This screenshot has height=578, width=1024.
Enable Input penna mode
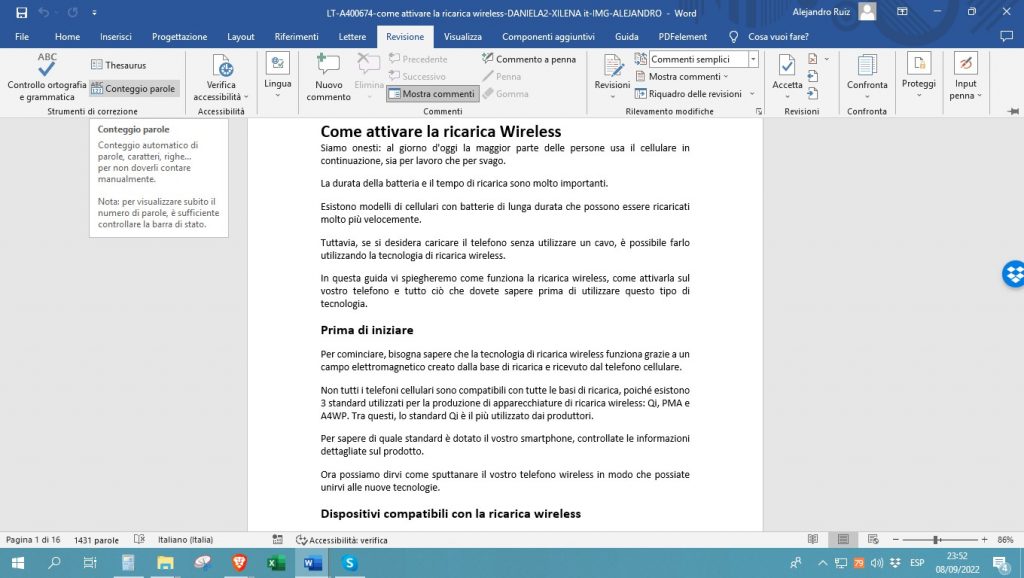[964, 75]
